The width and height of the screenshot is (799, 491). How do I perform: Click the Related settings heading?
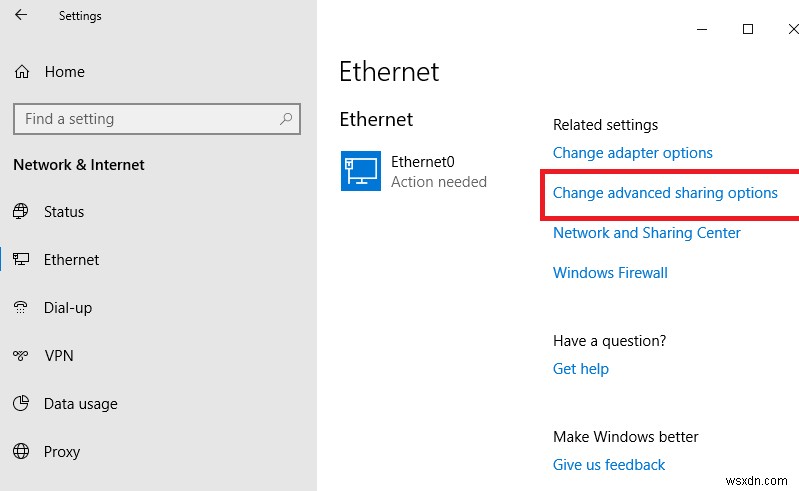point(605,125)
